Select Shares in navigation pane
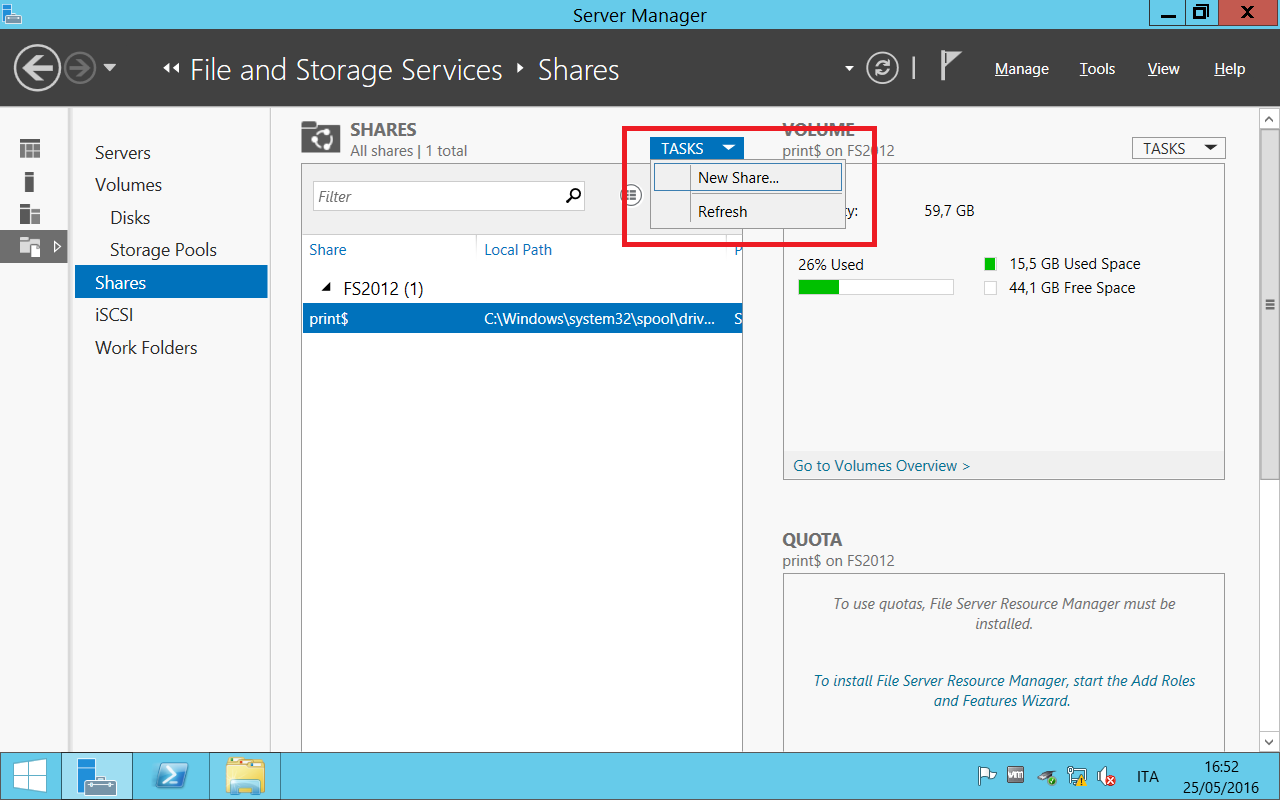Viewport: 1280px width, 800px height. 171,282
